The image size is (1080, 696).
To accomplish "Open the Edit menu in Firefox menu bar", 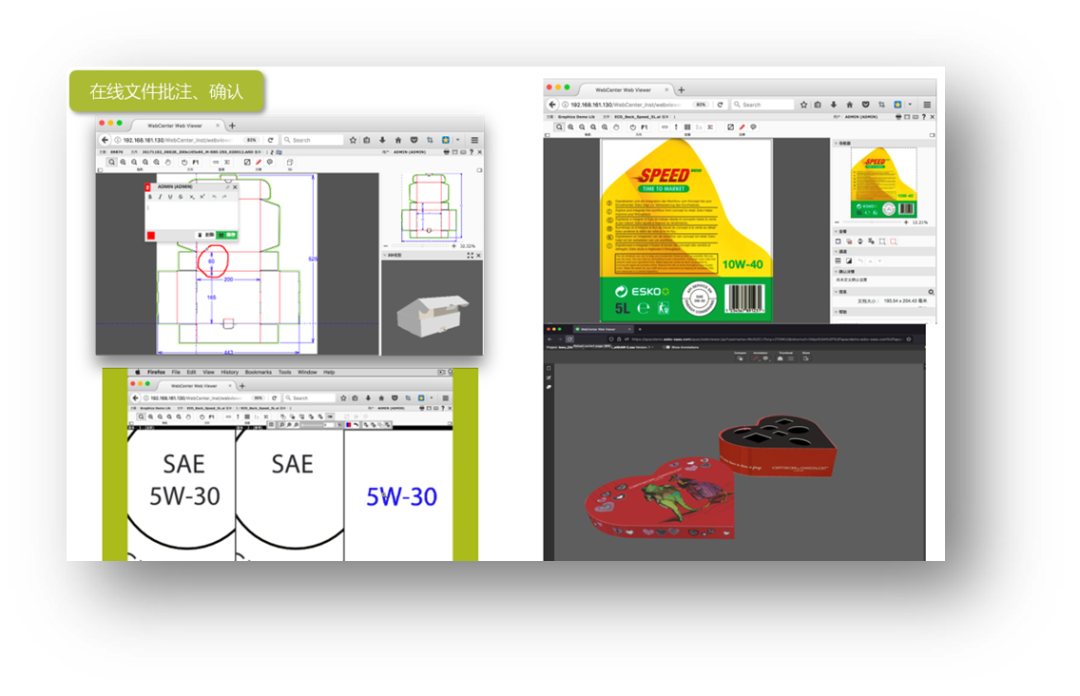I will [191, 372].
